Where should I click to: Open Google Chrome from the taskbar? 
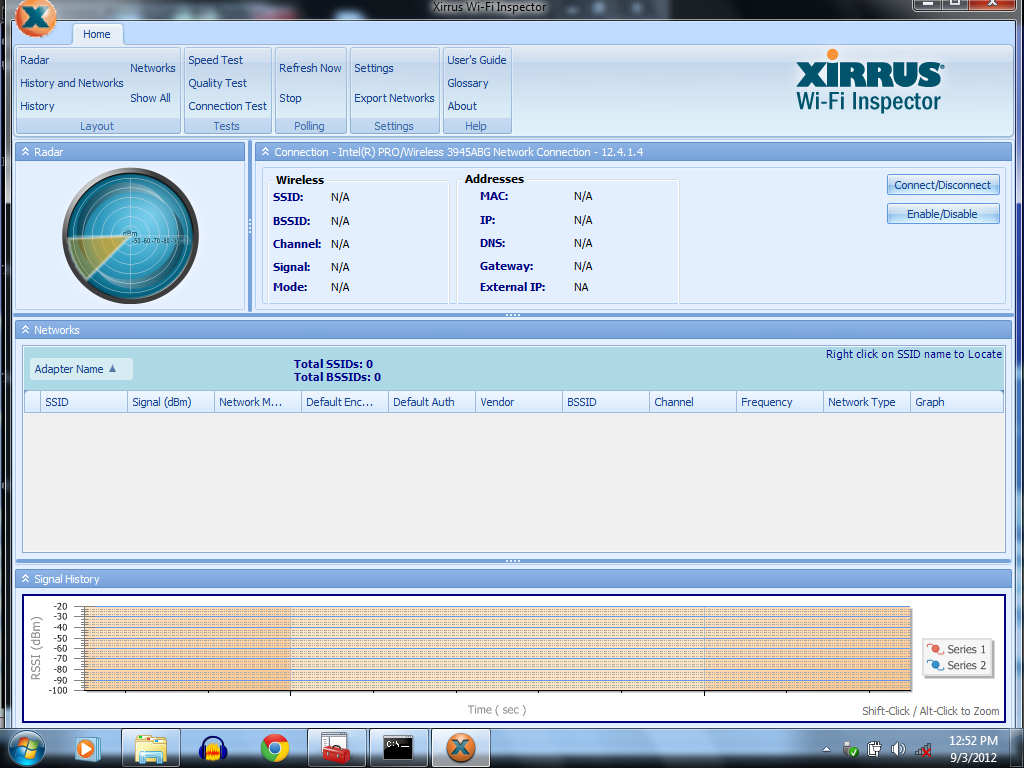[x=274, y=747]
